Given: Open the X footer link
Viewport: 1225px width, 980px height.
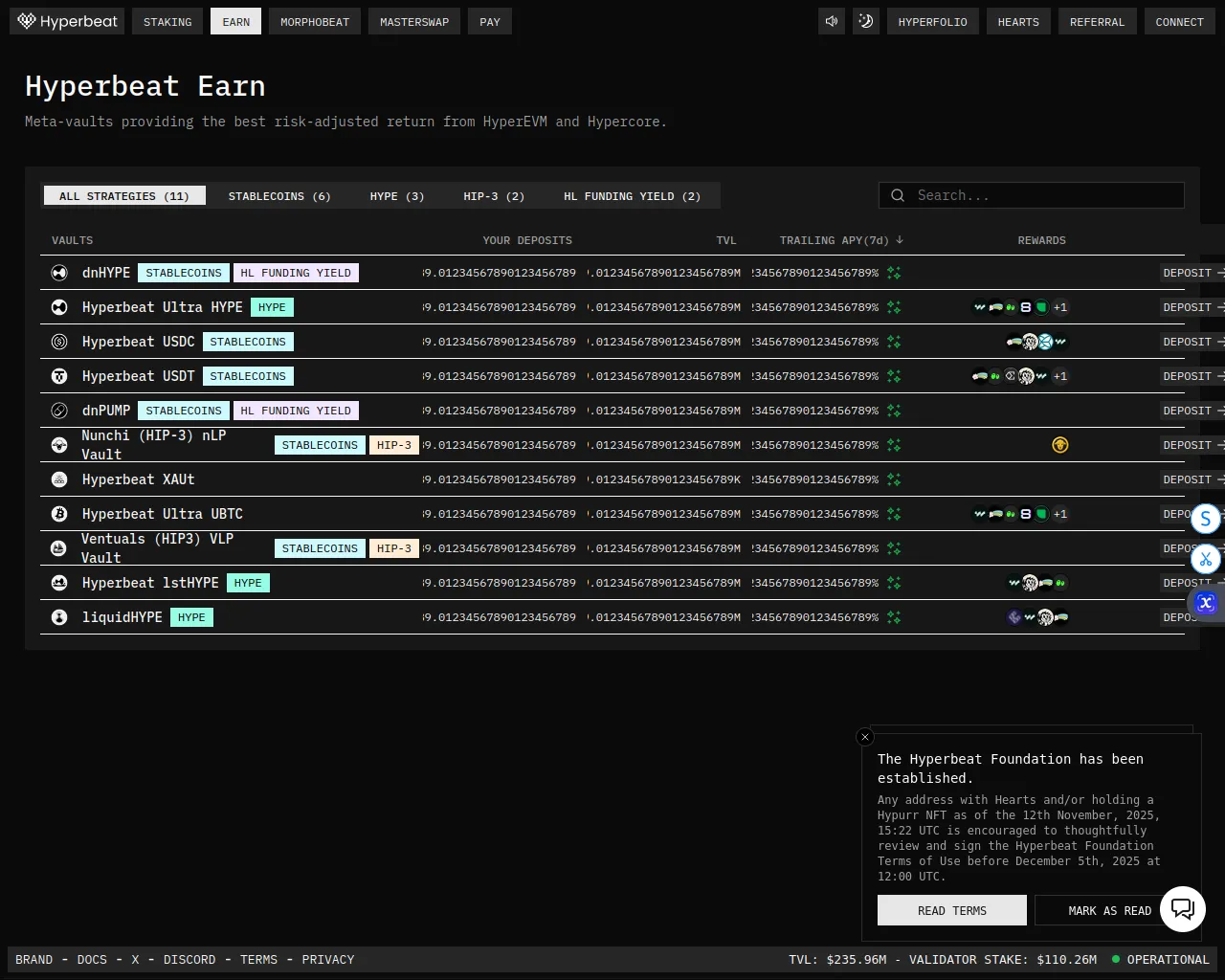Looking at the screenshot, I should click(135, 959).
